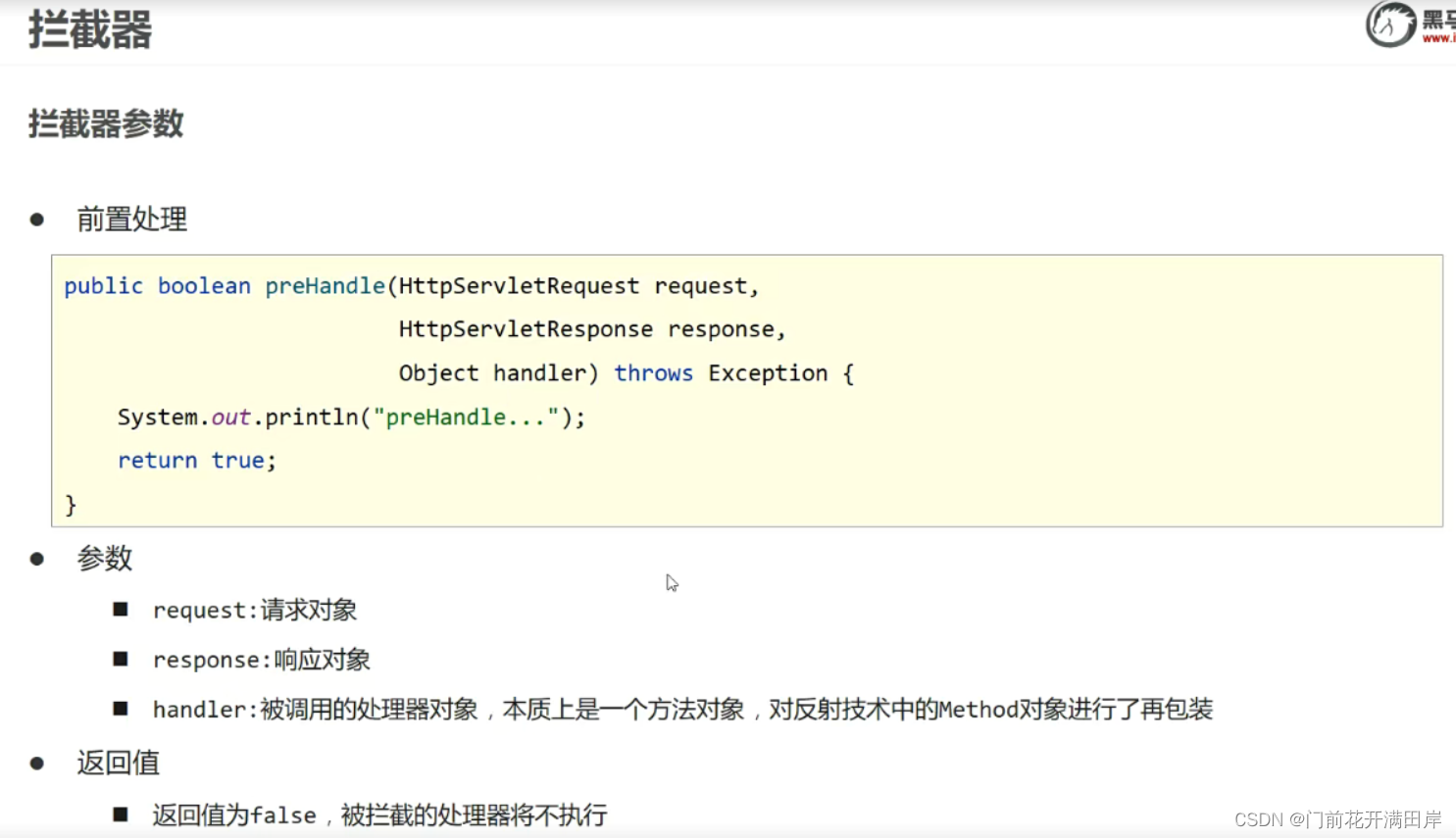Click the line 返回值为false，被拦截的处理器将不执行
The height and width of the screenshot is (838, 1456).
pyautogui.click(x=379, y=815)
